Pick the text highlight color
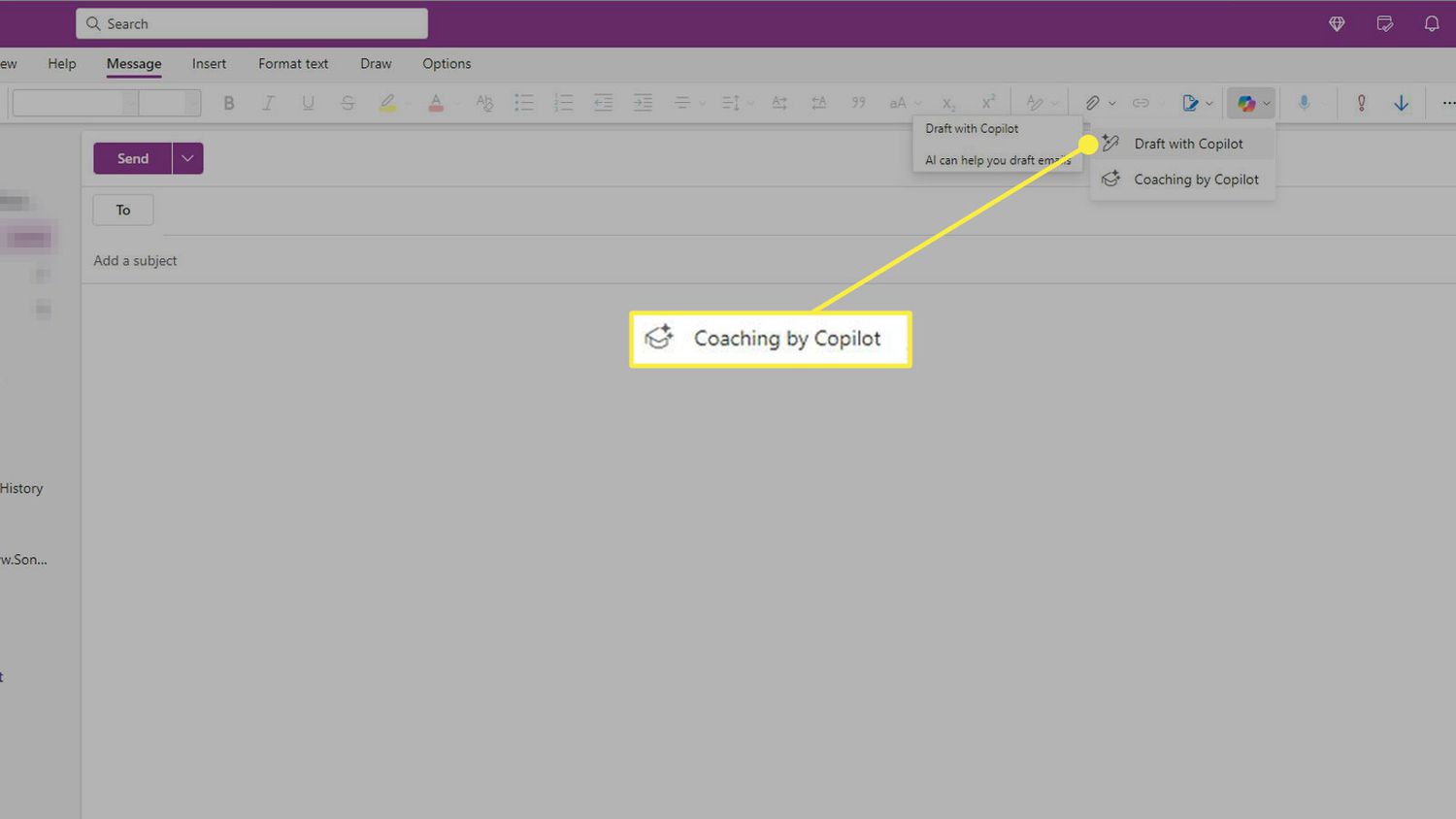 (x=387, y=103)
